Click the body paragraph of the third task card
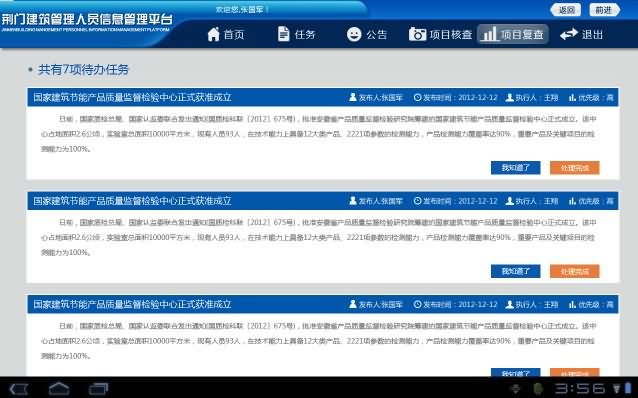Image resolution: width=638 pixels, height=398 pixels. (x=318, y=341)
